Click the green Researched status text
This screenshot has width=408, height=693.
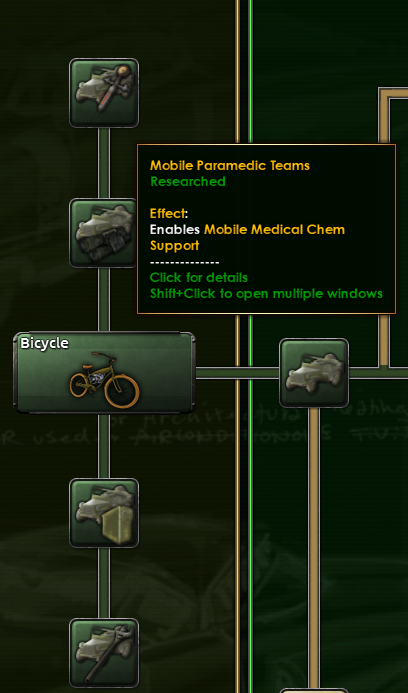coord(188,182)
